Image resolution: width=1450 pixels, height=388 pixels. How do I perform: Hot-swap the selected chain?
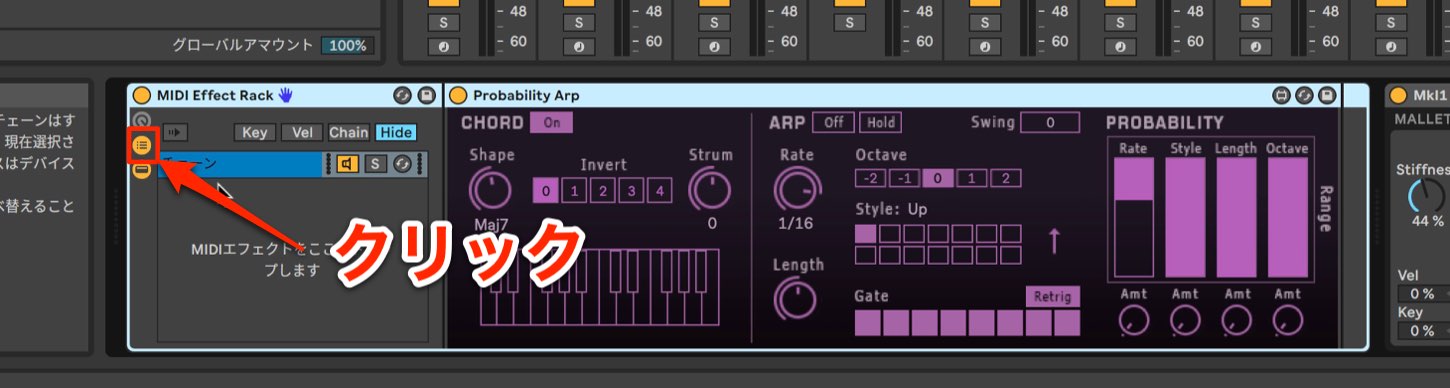tap(403, 164)
